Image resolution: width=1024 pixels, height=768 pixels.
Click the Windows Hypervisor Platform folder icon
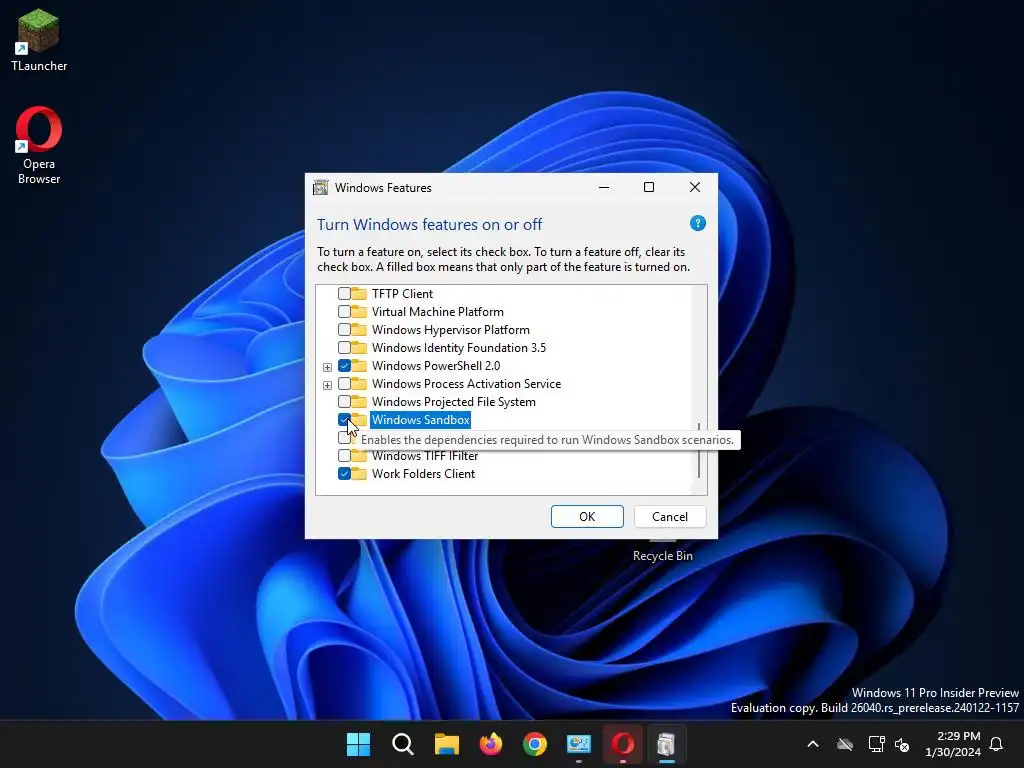[359, 329]
